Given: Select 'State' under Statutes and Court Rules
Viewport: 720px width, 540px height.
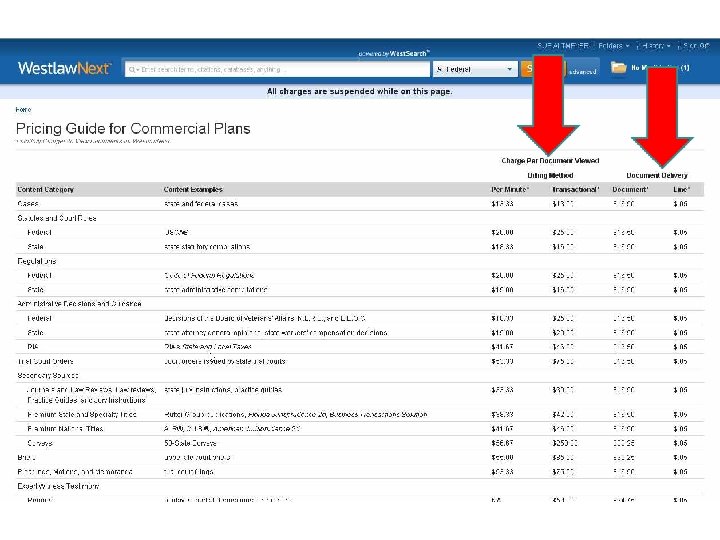Looking at the screenshot, I should tap(35, 247).
